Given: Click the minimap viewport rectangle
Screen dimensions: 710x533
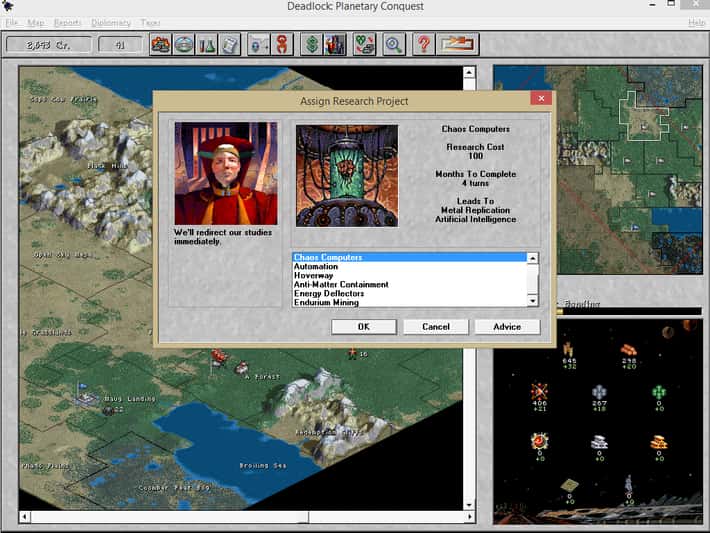Looking at the screenshot, I should [x=644, y=114].
